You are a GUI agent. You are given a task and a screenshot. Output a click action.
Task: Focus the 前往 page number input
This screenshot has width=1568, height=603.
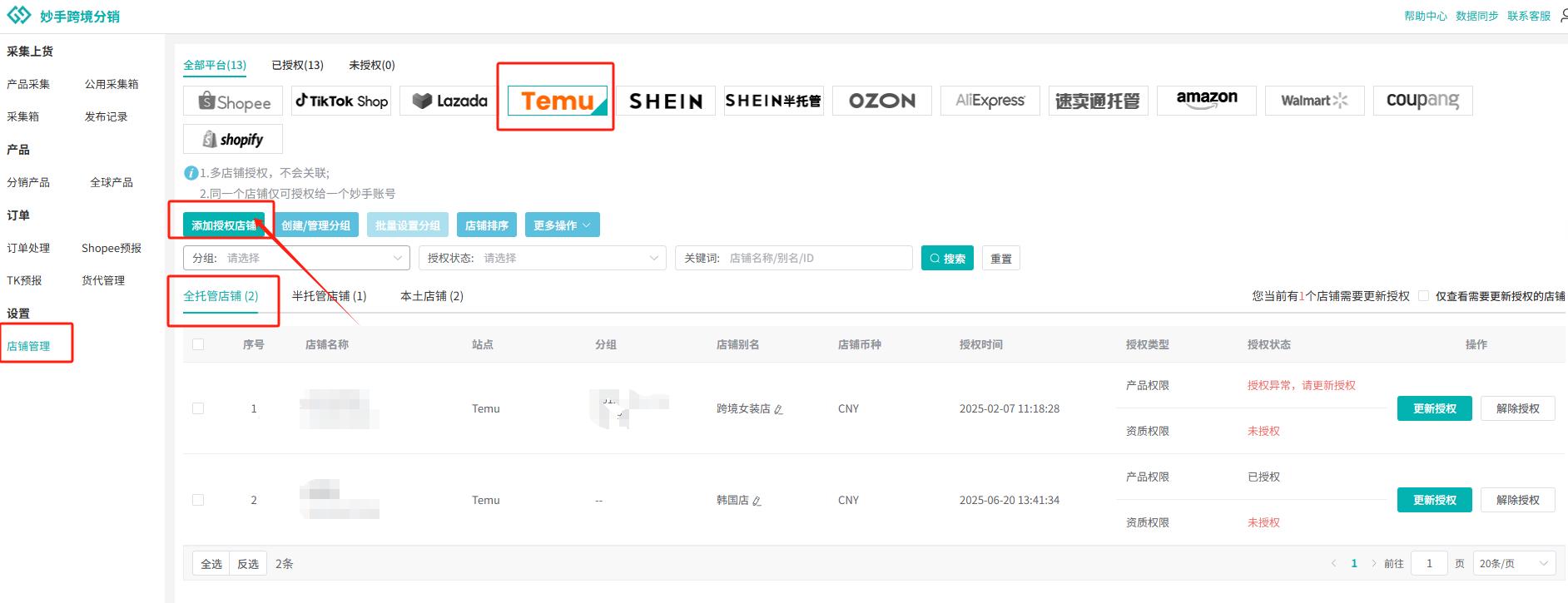click(1430, 563)
